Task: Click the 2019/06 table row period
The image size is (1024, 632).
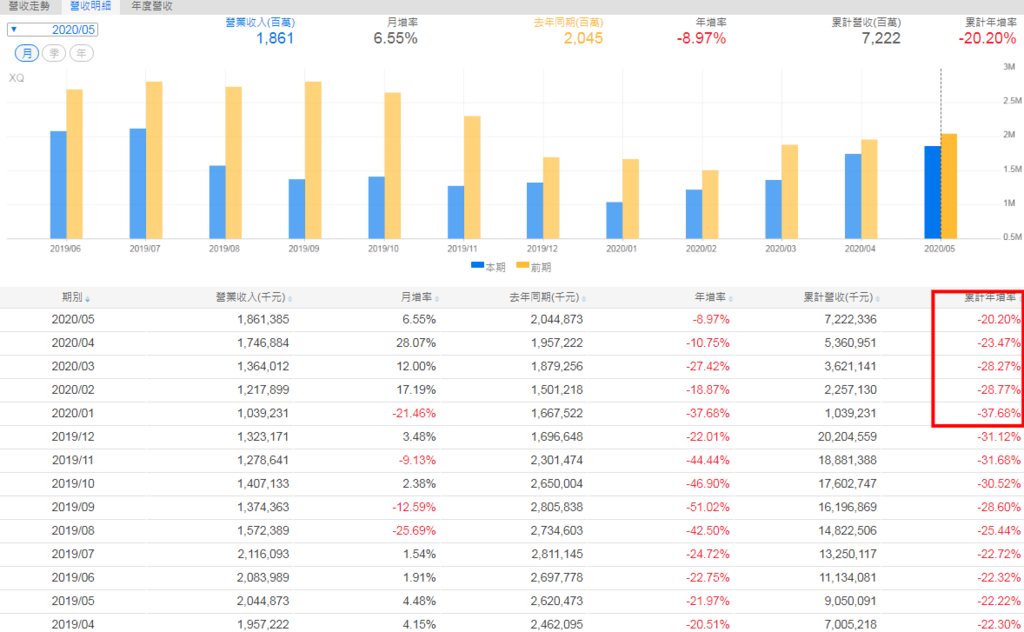Action: [73, 578]
